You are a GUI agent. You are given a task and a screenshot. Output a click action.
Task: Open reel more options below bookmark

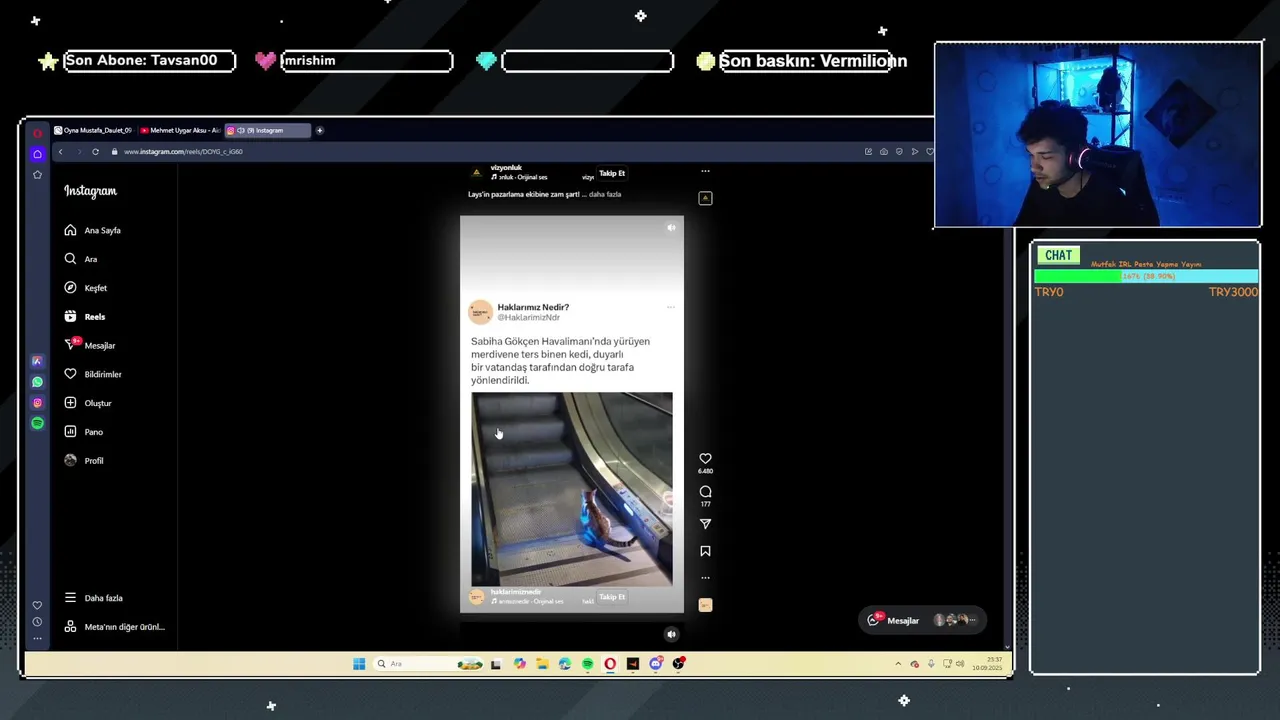[x=705, y=578]
